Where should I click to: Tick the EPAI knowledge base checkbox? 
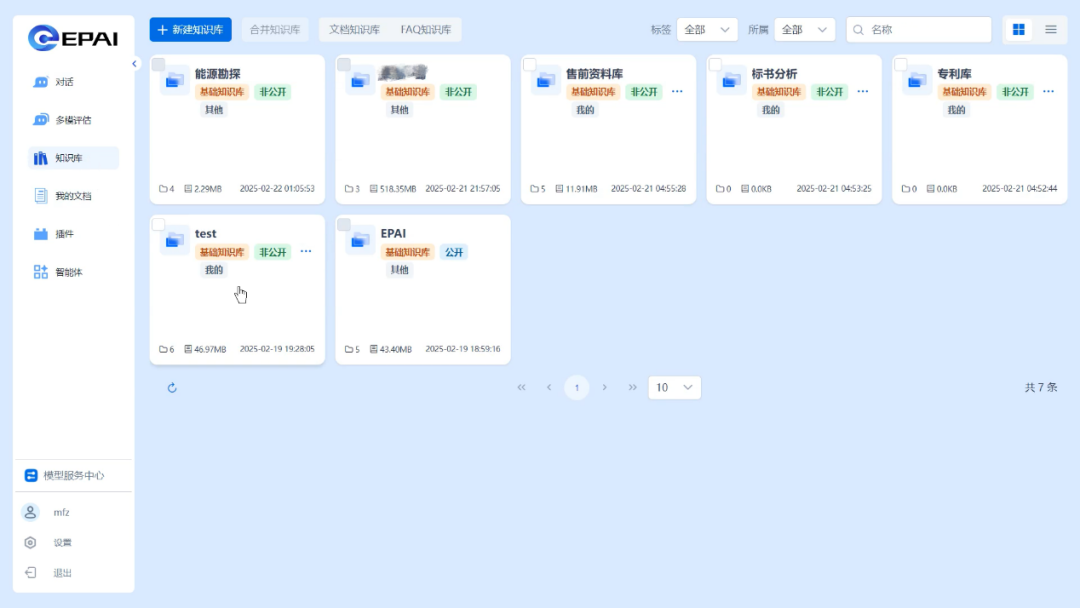pyautogui.click(x=344, y=225)
